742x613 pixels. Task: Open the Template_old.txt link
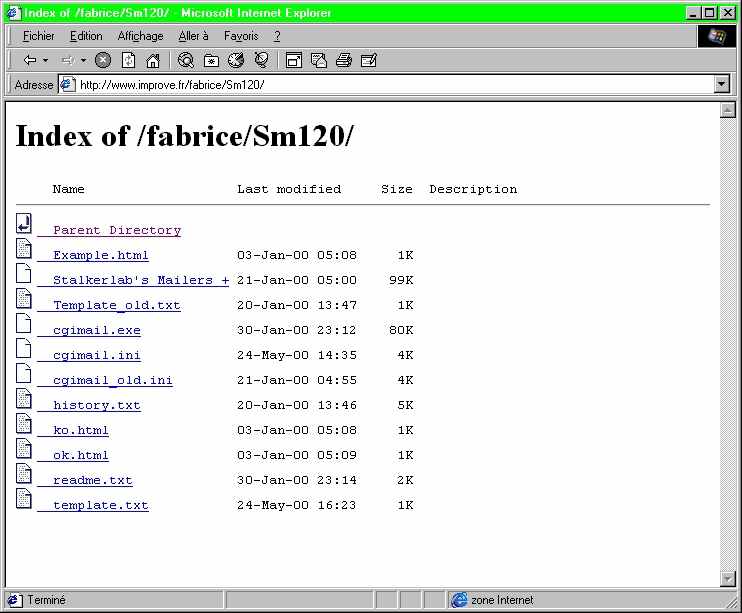coord(117,305)
